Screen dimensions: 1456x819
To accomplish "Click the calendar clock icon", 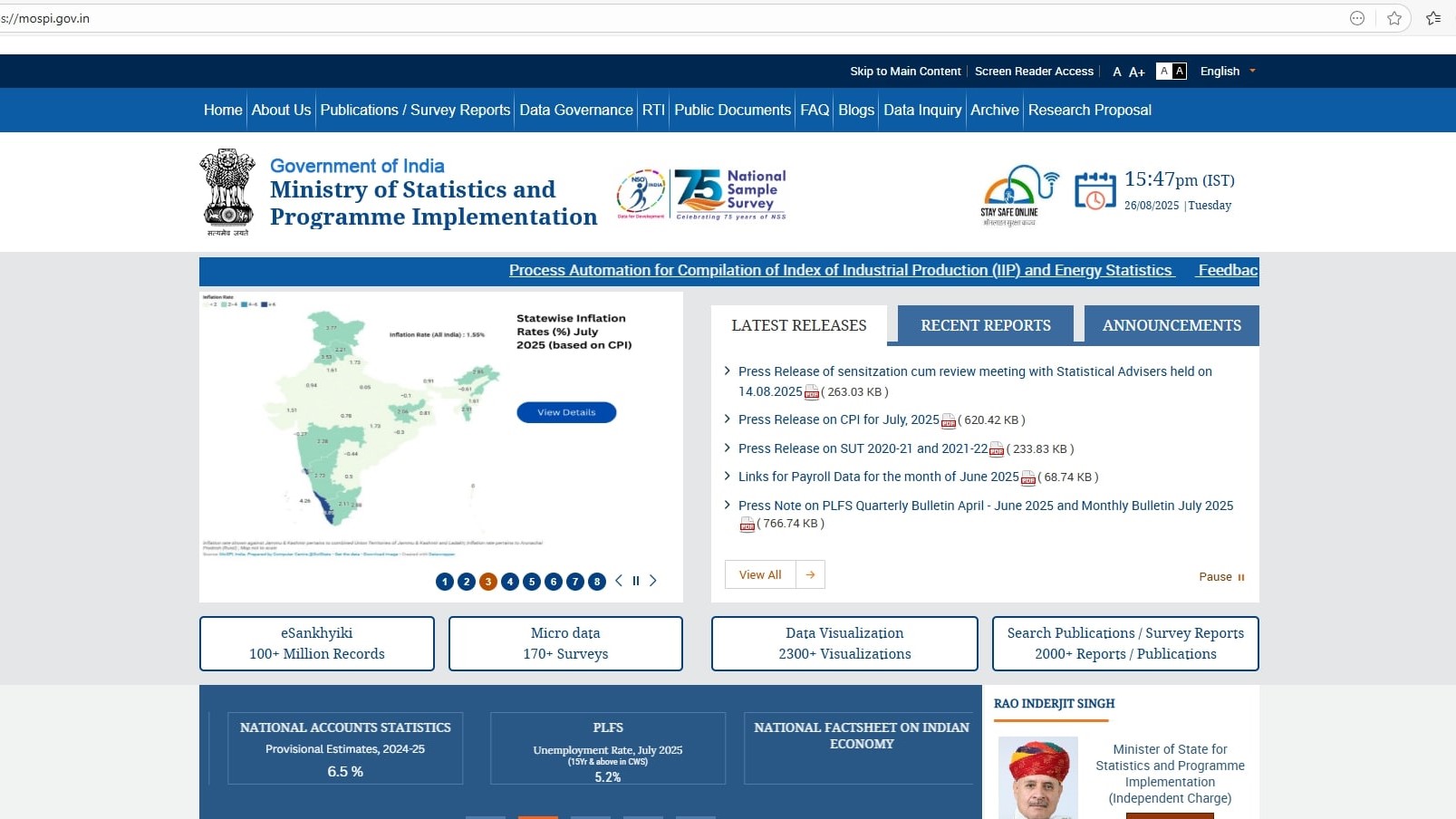I will [x=1094, y=190].
